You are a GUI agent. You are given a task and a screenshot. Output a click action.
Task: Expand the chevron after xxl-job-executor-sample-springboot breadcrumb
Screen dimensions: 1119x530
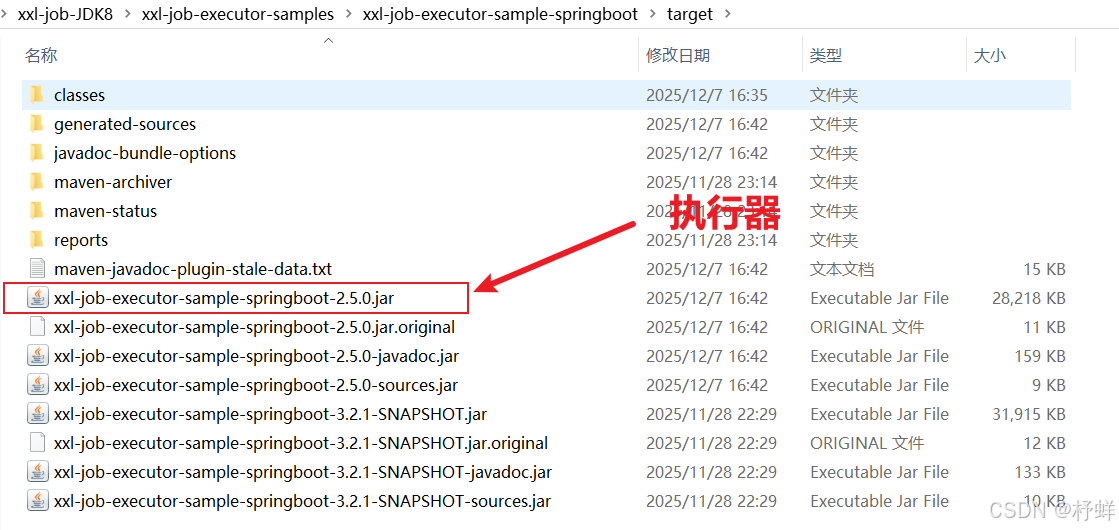coord(652,14)
